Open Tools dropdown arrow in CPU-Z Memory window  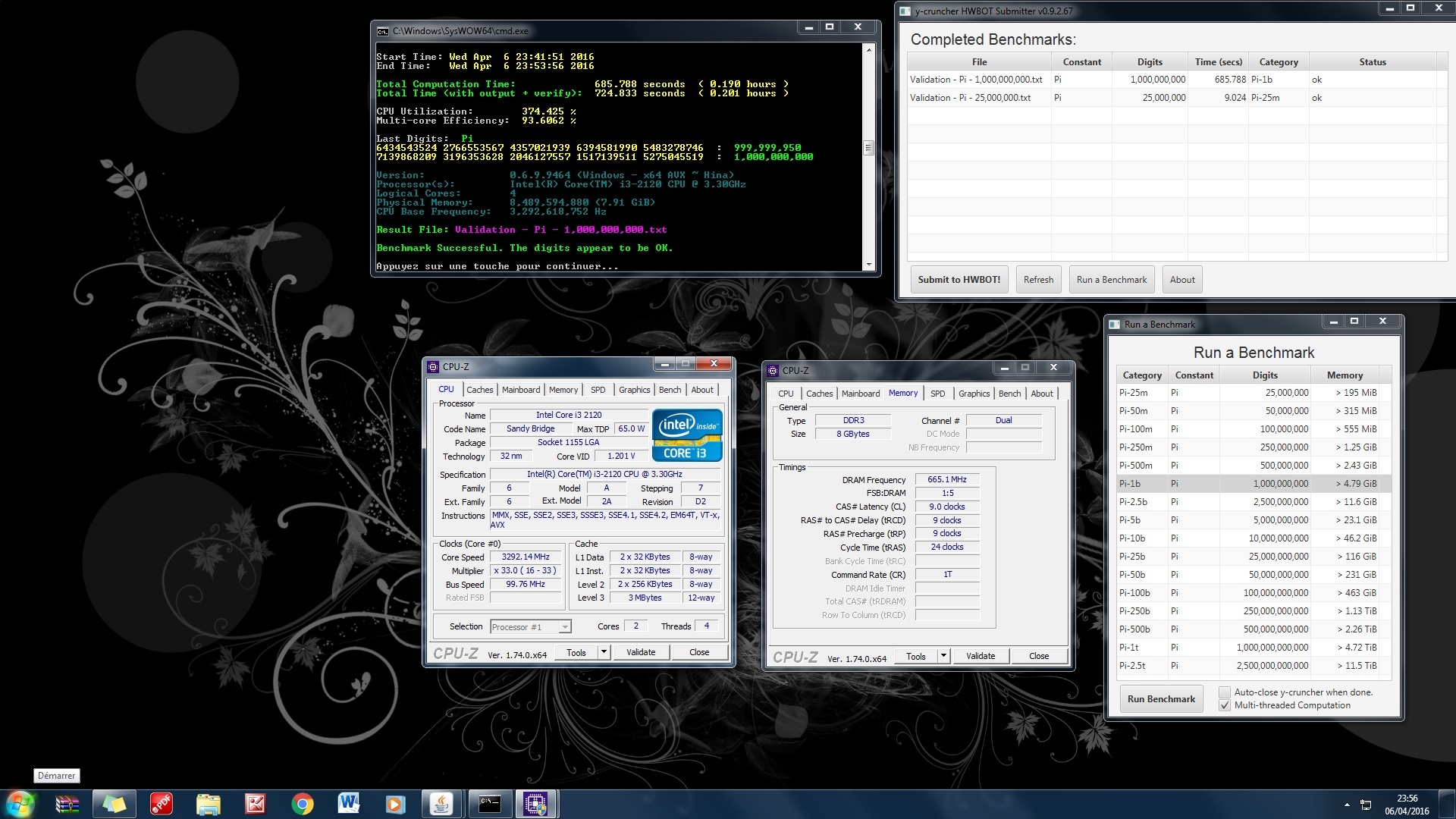click(943, 656)
